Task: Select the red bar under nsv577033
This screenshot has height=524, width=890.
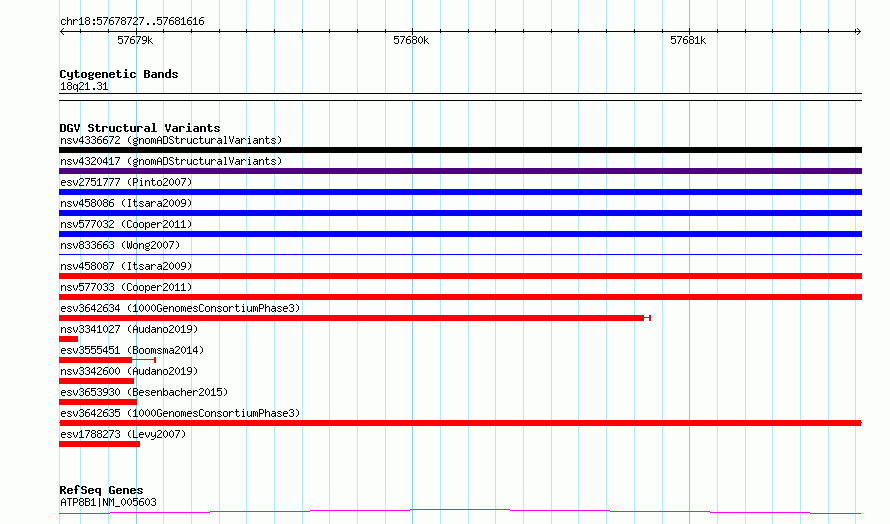Action: [x=460, y=297]
